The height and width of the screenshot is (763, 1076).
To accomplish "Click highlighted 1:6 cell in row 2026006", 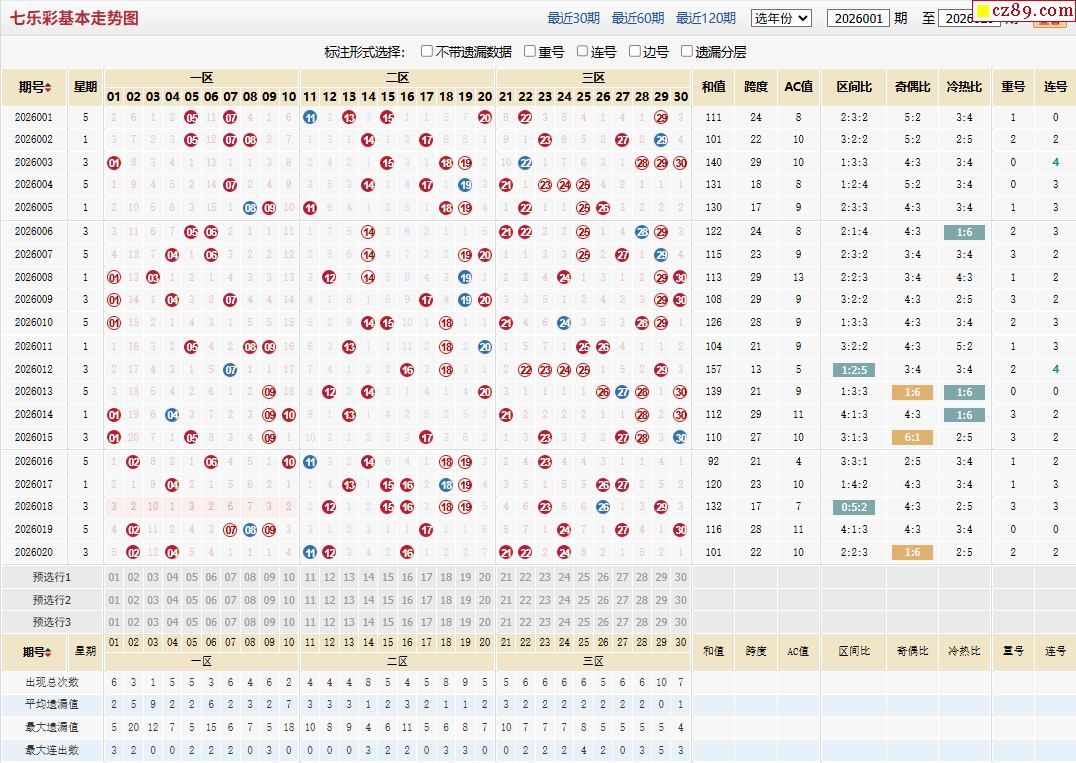I will point(964,232).
